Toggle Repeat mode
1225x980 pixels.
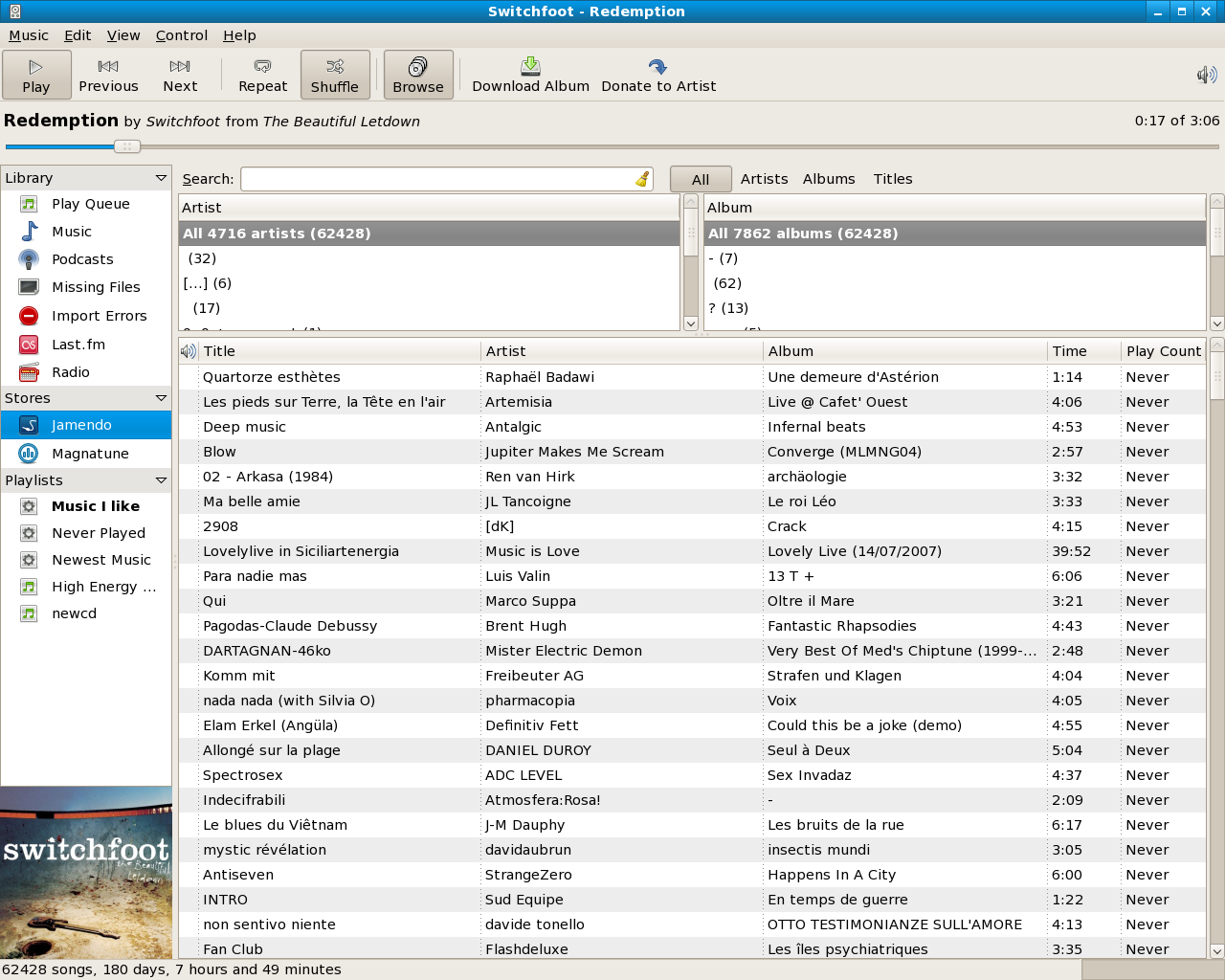[262, 75]
